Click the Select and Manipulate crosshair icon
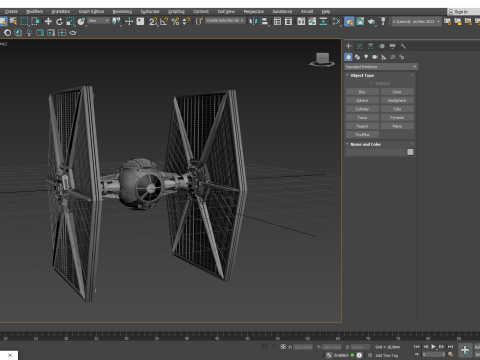The height and width of the screenshot is (360, 480). [x=129, y=22]
